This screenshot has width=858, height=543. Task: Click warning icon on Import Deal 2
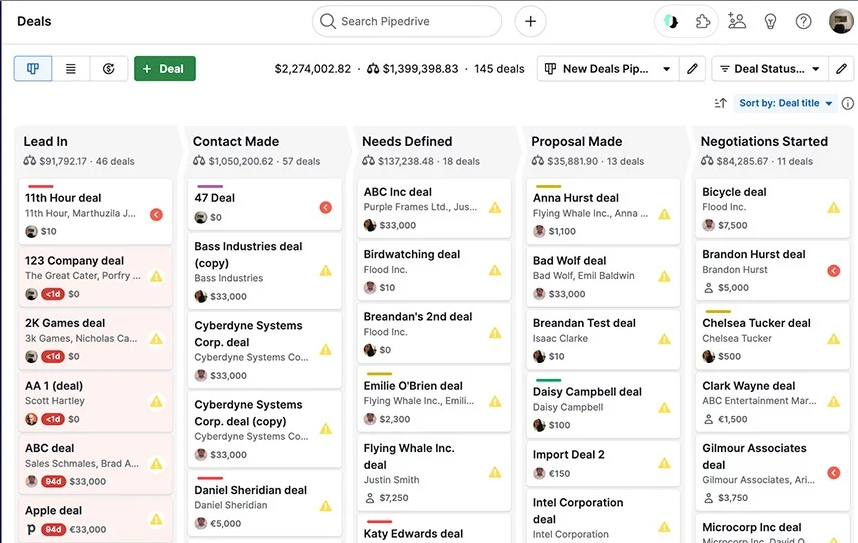coord(664,463)
